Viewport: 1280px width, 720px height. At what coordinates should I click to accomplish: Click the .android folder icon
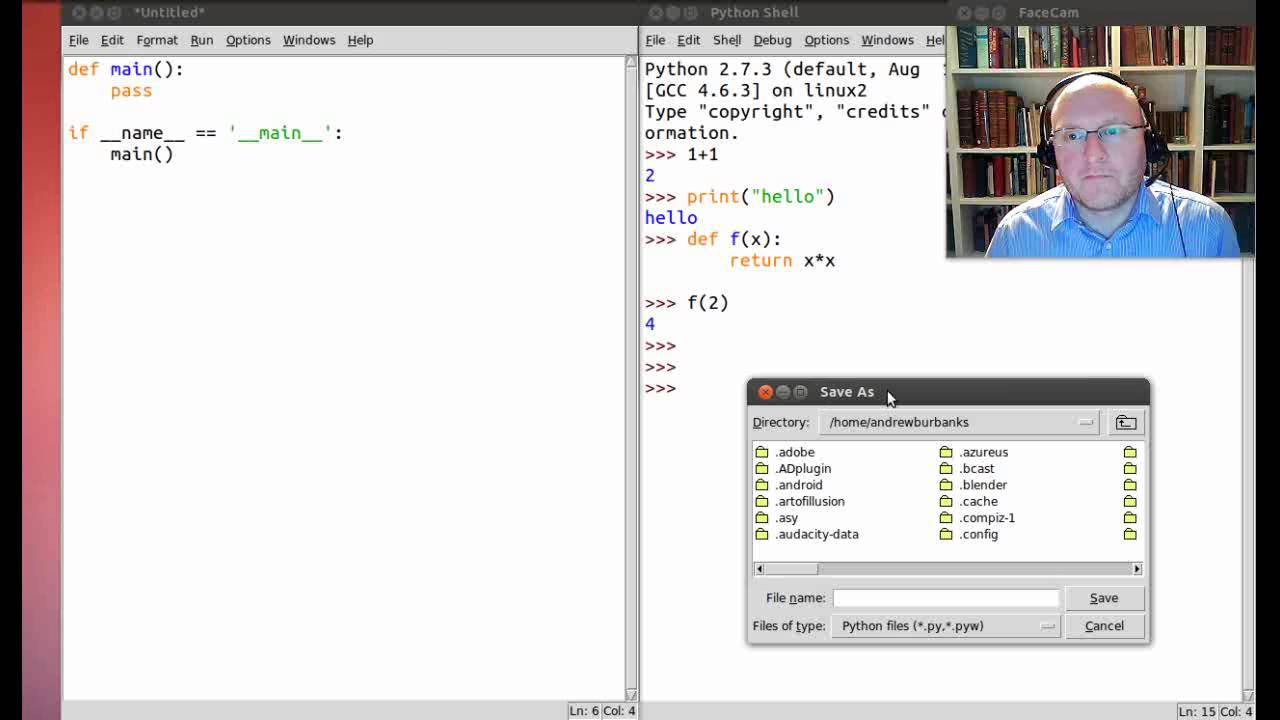[762, 485]
